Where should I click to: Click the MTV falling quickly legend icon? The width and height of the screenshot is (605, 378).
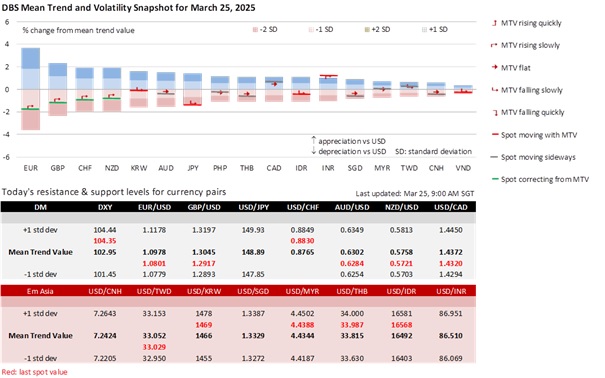pos(495,112)
